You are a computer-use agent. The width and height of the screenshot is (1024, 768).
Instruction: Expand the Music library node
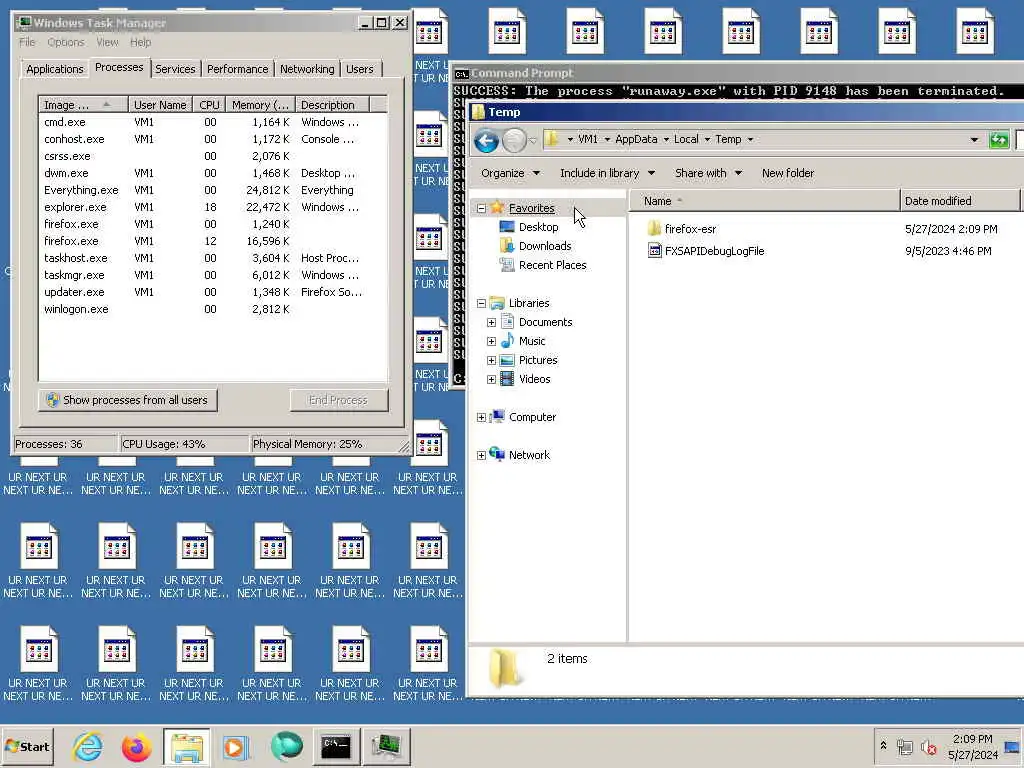point(491,342)
